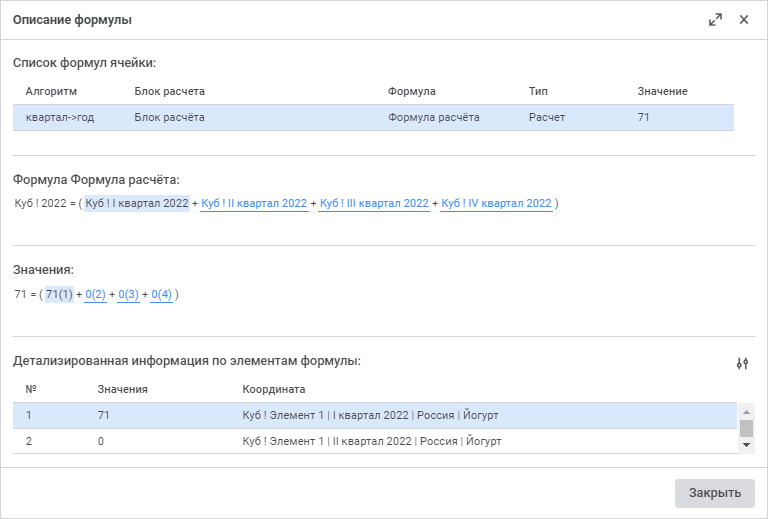
Task: Click value link 0(2)
Action: (x=95, y=295)
